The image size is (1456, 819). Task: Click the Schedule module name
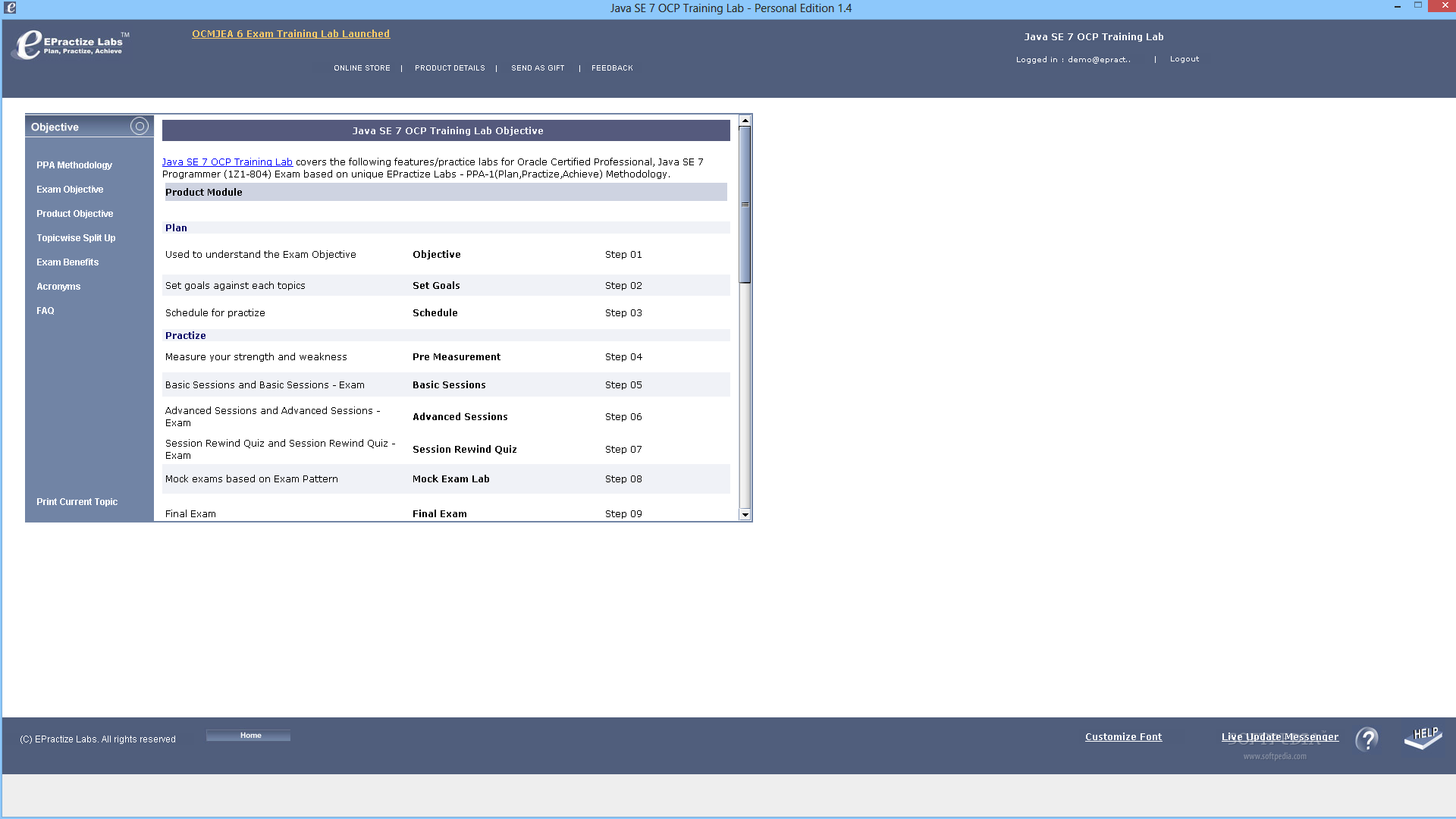pyautogui.click(x=435, y=313)
